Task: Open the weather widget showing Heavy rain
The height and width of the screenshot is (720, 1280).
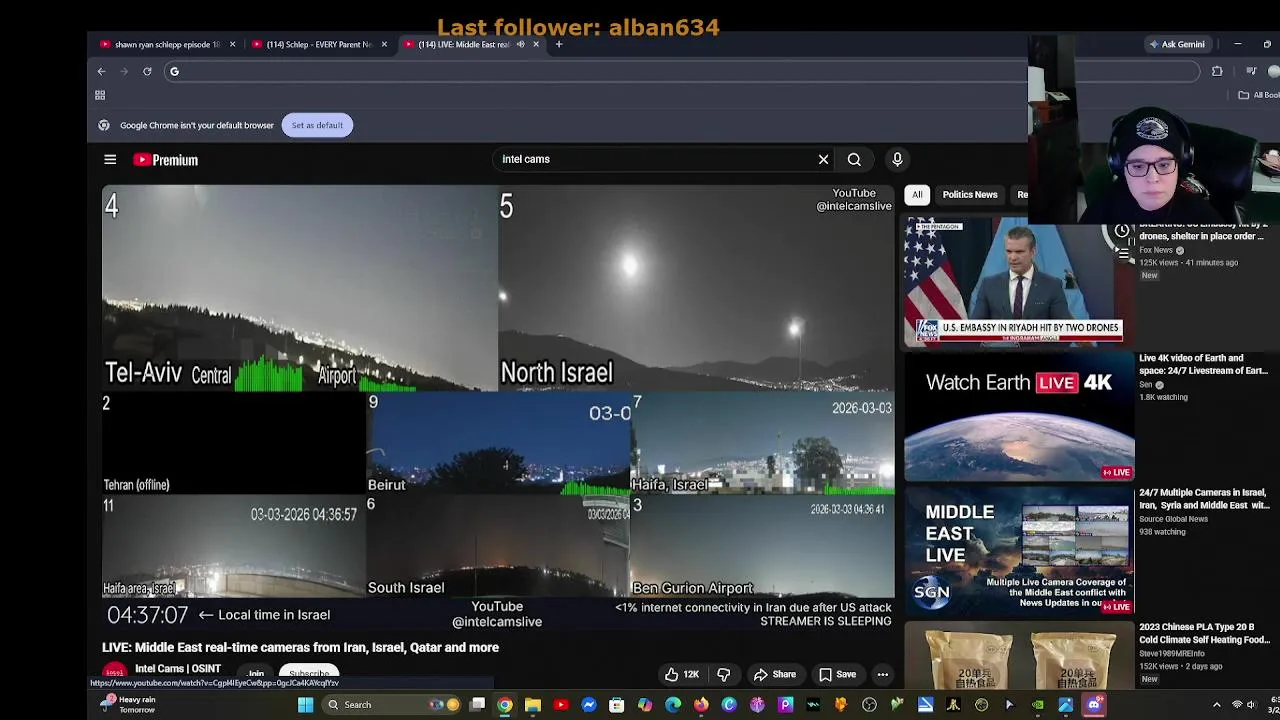Action: point(128,705)
